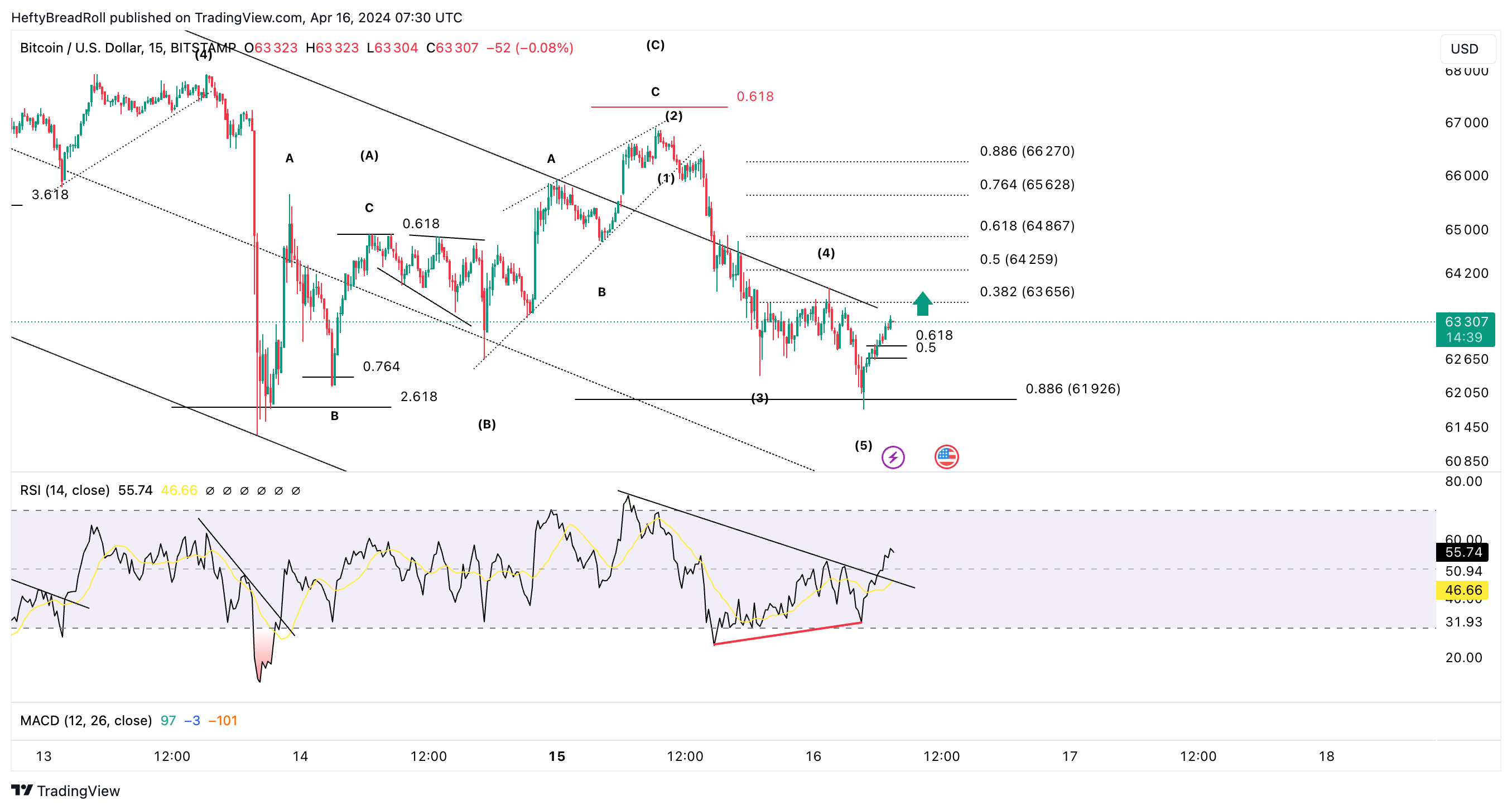Click the MACD value −101 in legend

pos(223,720)
